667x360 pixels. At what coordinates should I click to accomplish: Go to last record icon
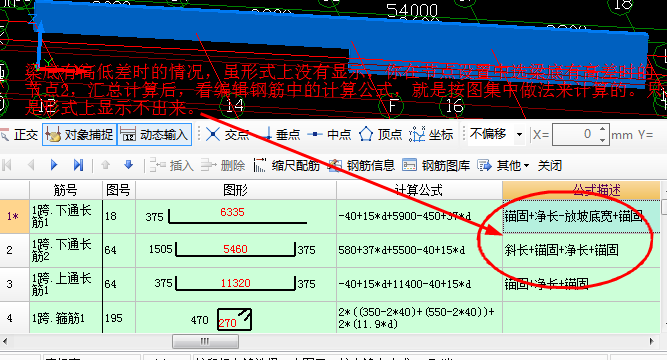pyautogui.click(x=78, y=165)
